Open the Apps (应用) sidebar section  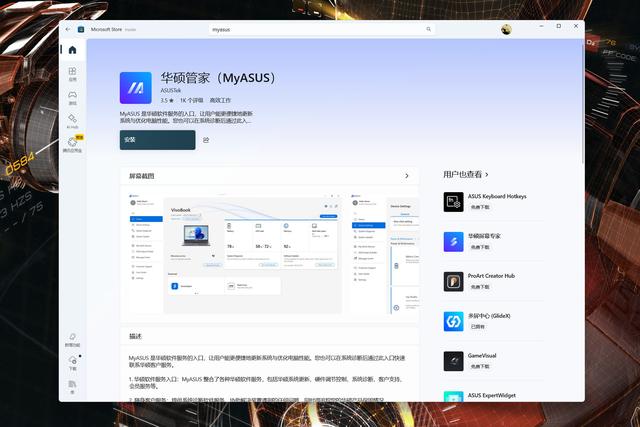72,74
